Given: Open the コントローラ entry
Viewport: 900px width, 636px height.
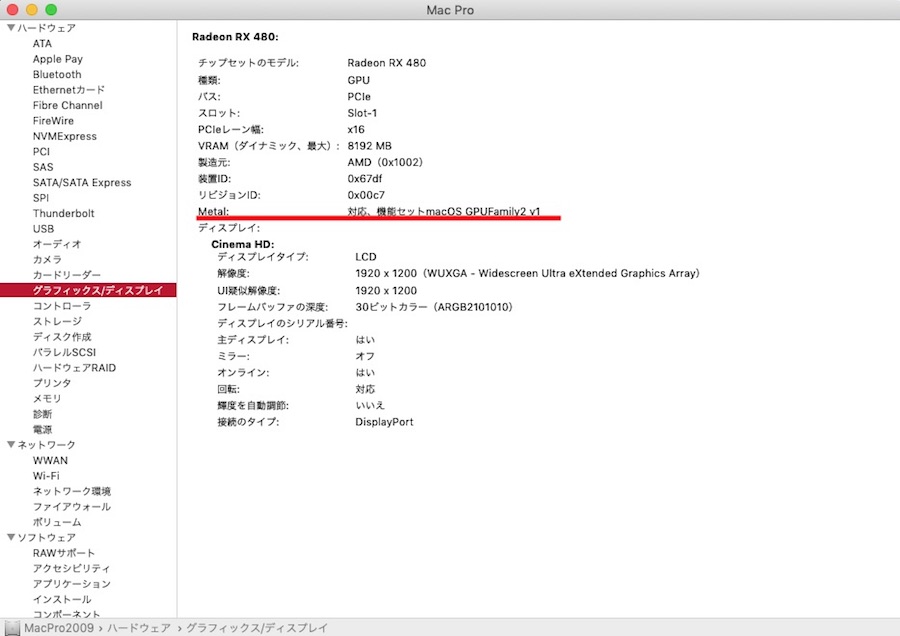Looking at the screenshot, I should [x=62, y=306].
